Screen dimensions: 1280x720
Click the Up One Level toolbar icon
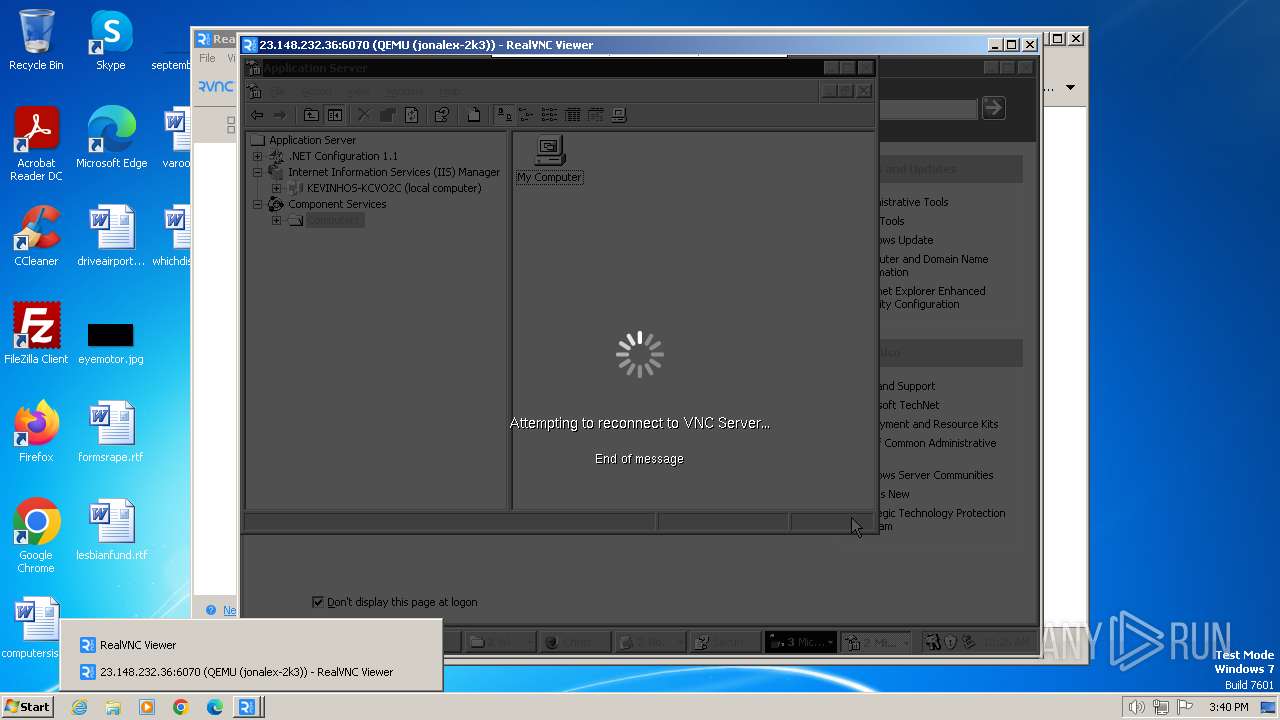click(x=311, y=115)
